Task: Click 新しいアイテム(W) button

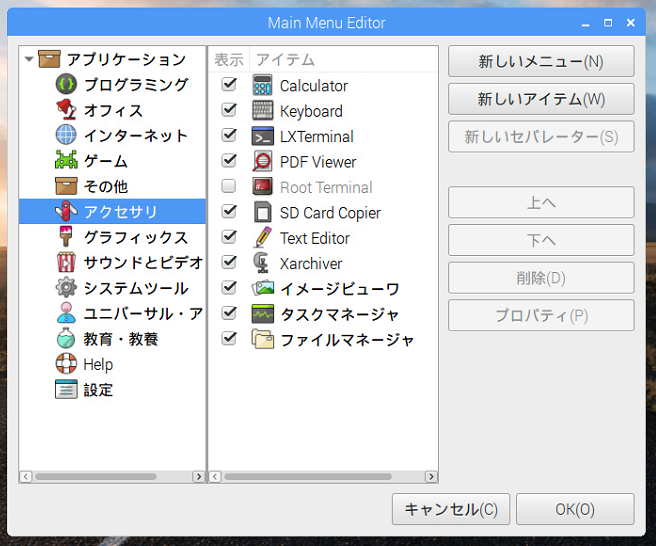Action: pyautogui.click(x=541, y=99)
